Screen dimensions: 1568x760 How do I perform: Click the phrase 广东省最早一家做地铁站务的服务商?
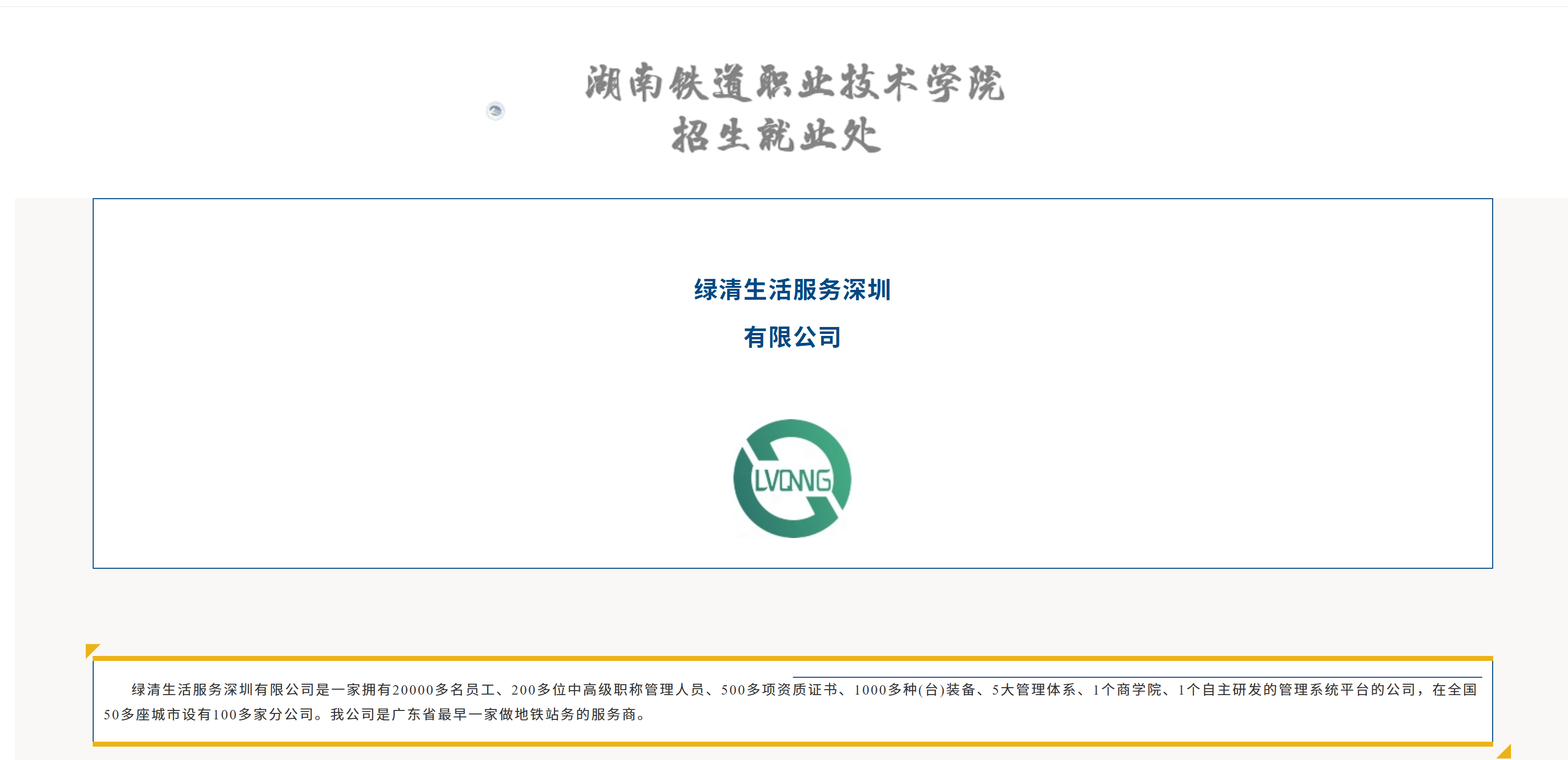click(x=514, y=714)
